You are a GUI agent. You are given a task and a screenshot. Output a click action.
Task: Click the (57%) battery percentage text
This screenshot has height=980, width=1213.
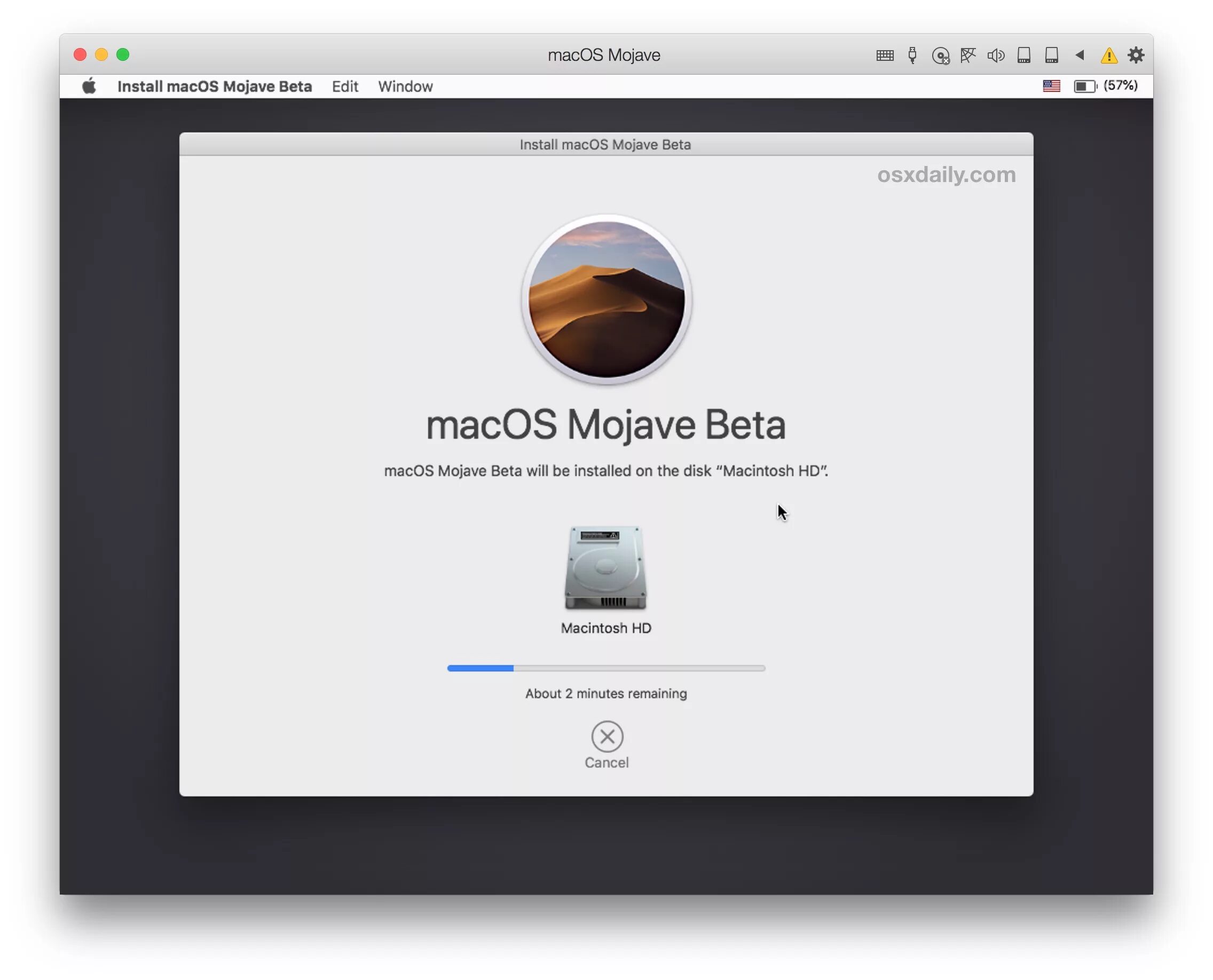coord(1121,85)
